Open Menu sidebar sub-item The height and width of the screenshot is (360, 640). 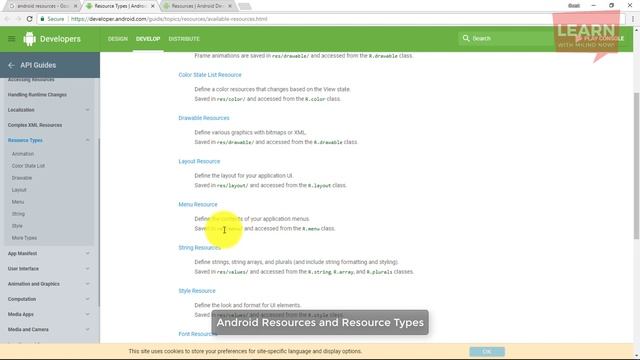18,202
